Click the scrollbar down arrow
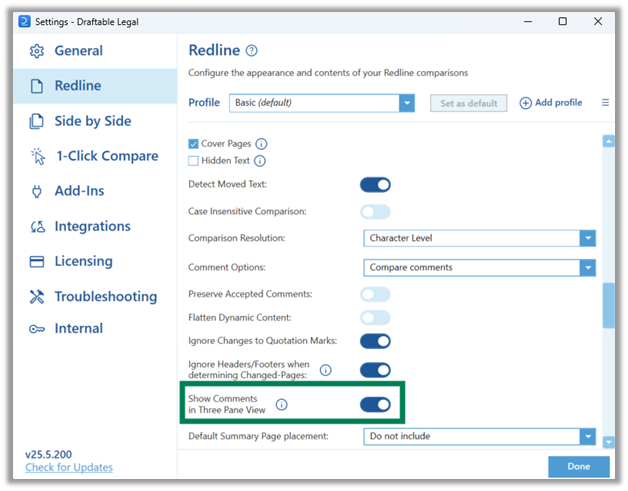628x491 pixels. 608,442
